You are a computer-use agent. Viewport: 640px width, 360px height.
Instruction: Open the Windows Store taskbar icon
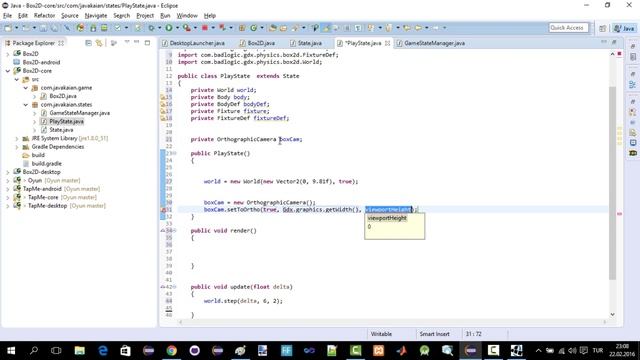tap(125, 350)
